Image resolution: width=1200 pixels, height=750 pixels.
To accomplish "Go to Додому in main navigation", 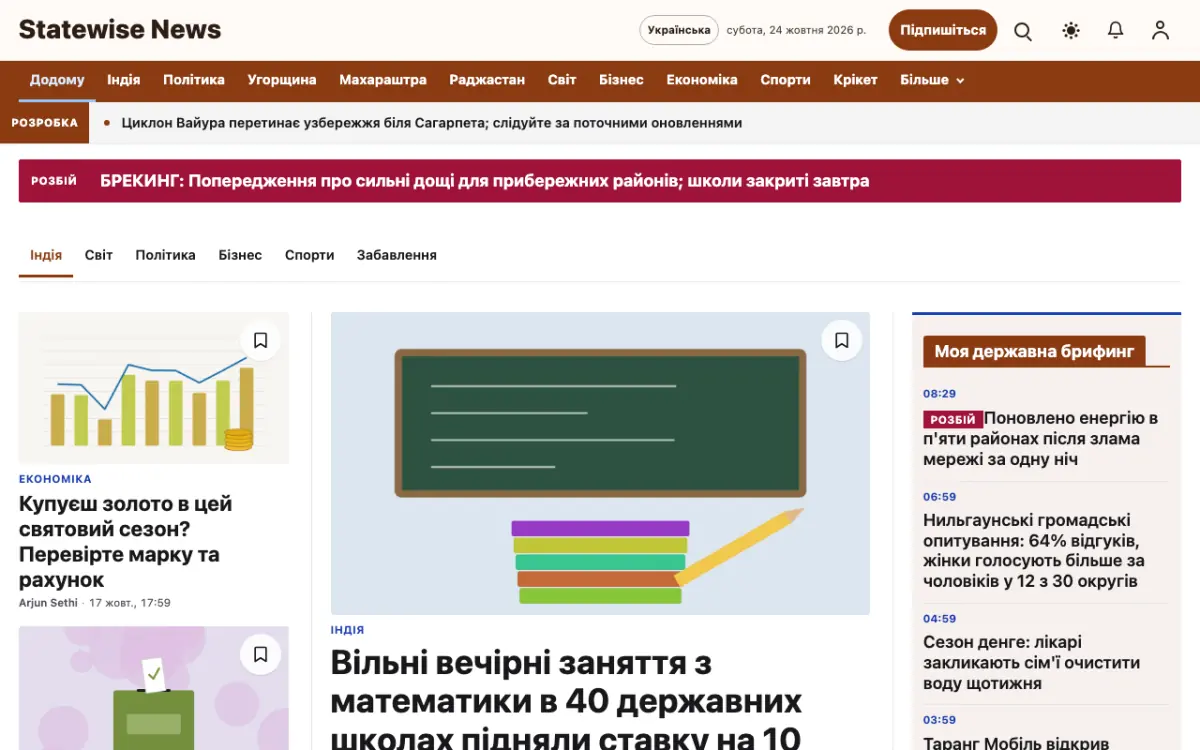I will 57,80.
